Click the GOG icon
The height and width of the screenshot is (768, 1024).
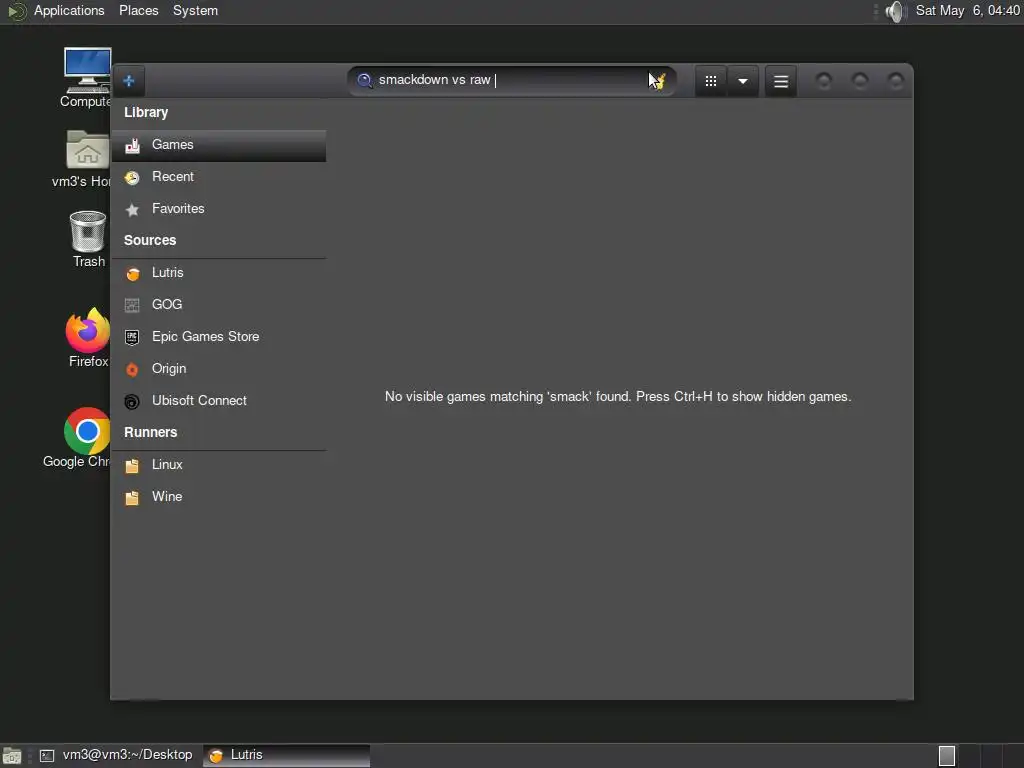[x=132, y=305]
